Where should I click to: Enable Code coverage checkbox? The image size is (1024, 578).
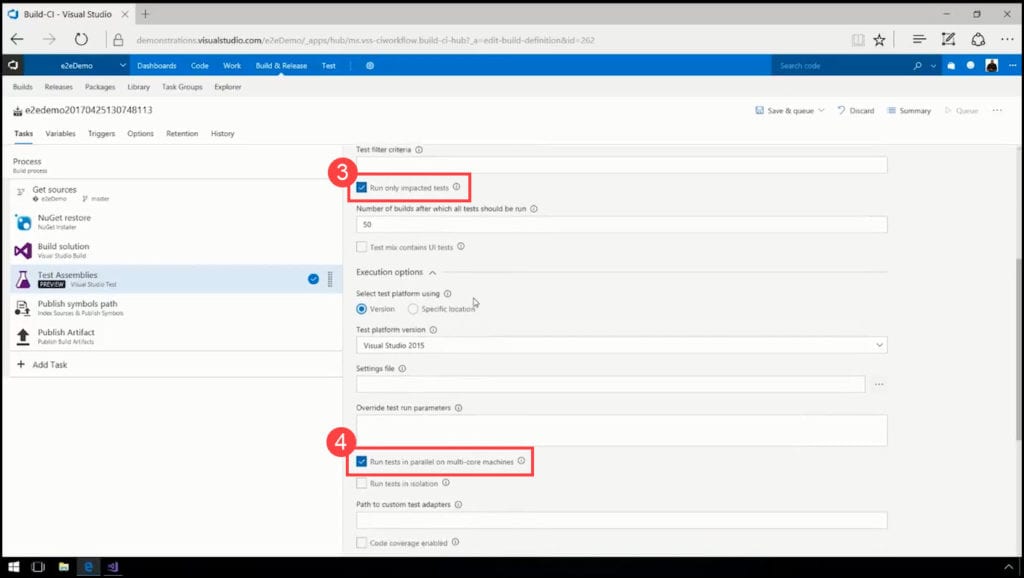(x=361, y=543)
